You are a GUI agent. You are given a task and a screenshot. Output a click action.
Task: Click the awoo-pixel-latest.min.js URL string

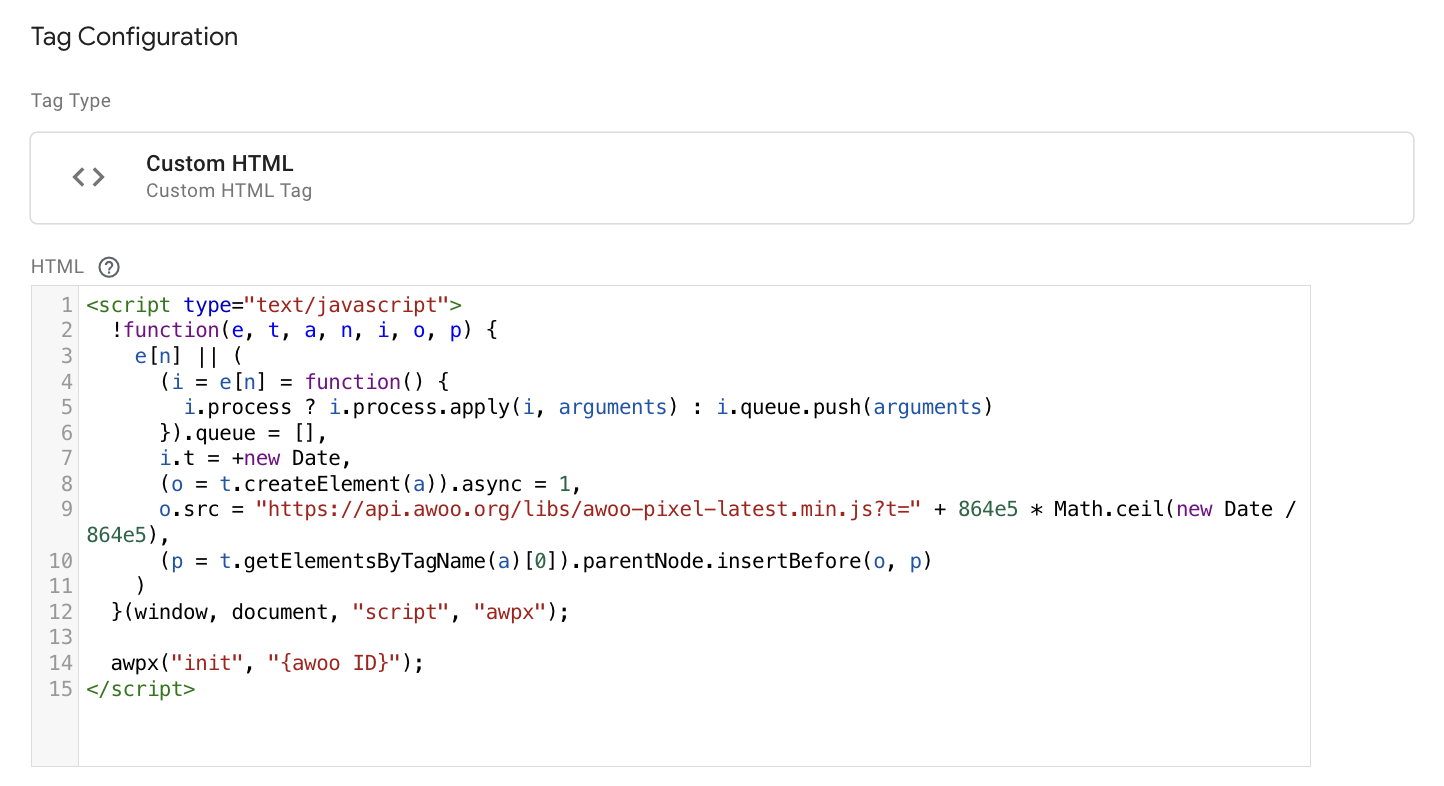click(588, 509)
